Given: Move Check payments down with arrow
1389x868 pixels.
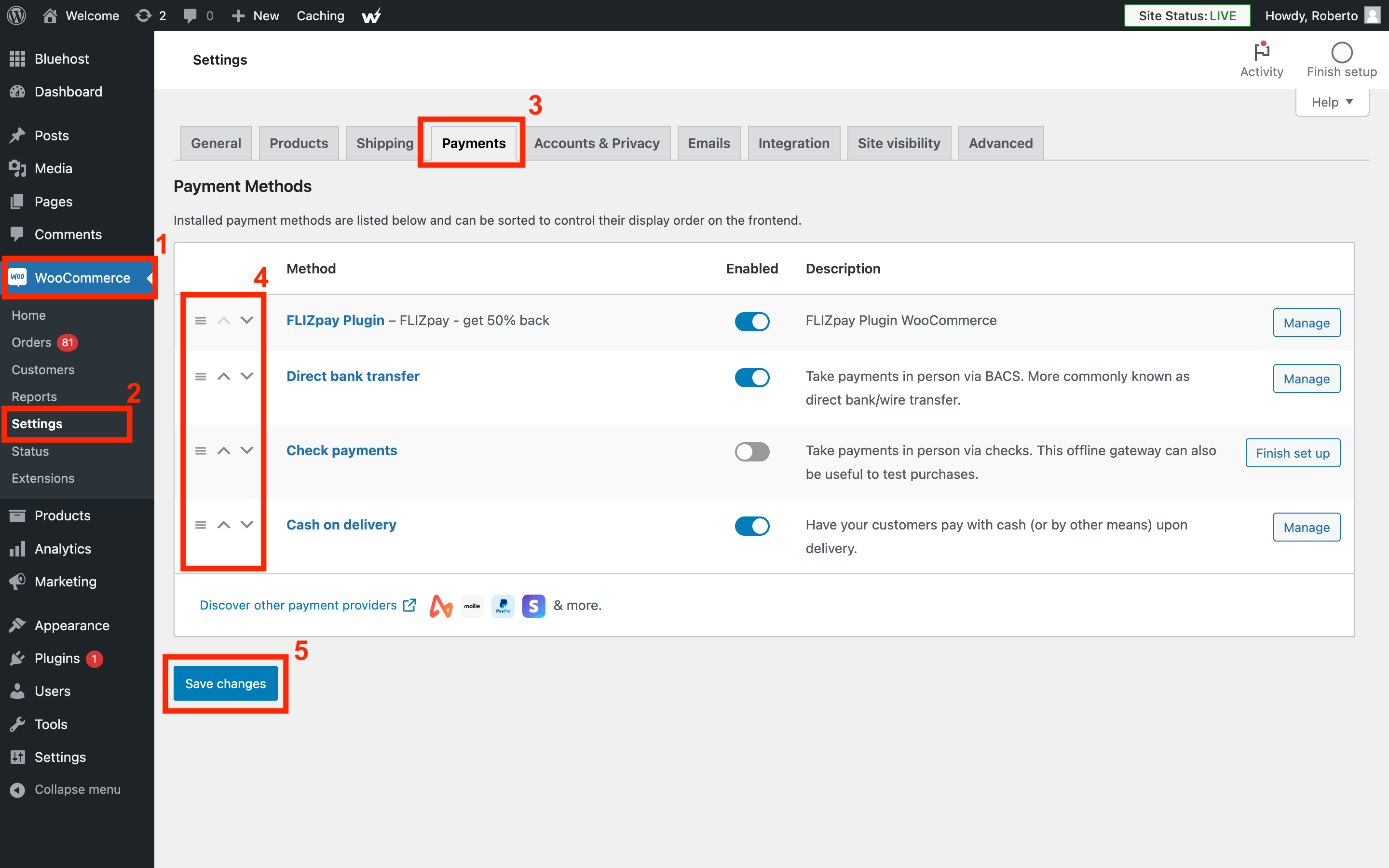Looking at the screenshot, I should click(247, 451).
